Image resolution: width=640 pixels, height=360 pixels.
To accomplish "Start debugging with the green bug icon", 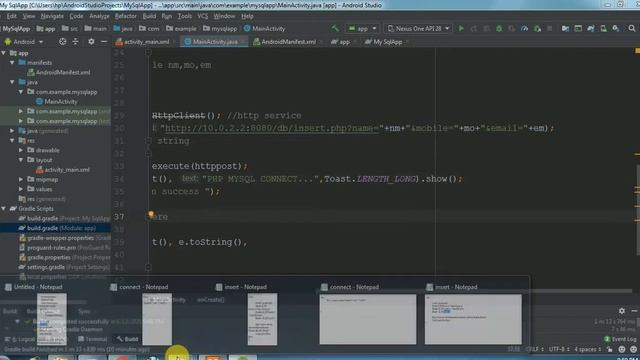I will pyautogui.click(x=499, y=29).
